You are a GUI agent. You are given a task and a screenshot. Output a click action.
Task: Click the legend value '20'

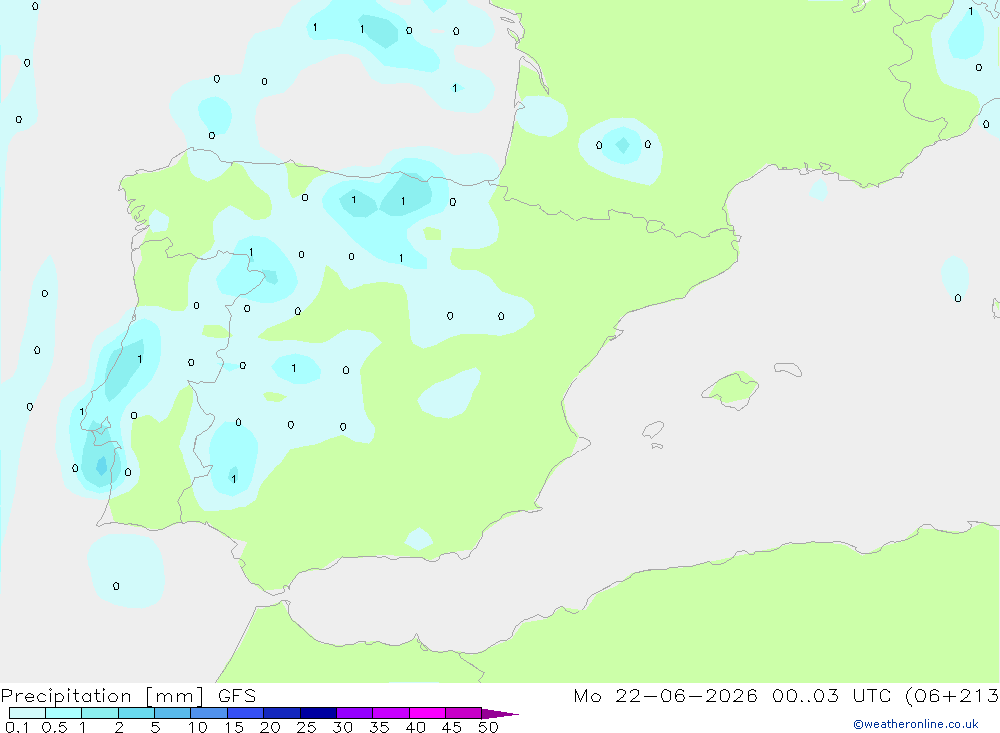270,727
